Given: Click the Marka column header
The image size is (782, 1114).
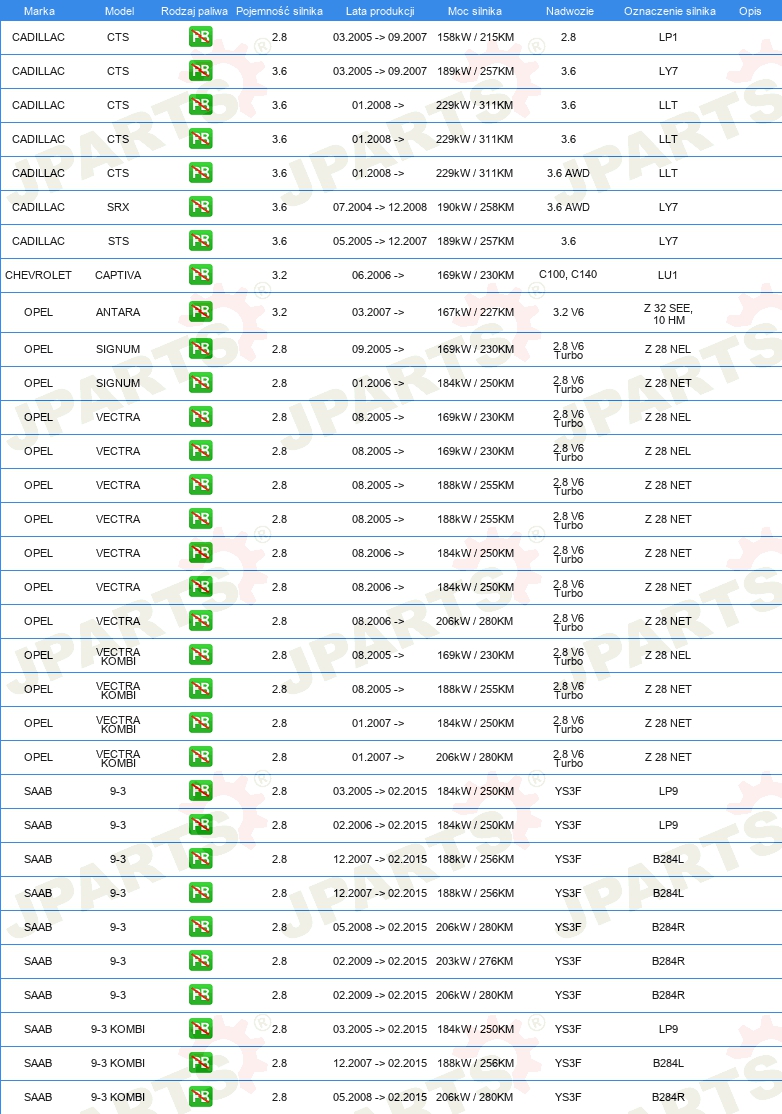Looking at the screenshot, I should 39,11.
